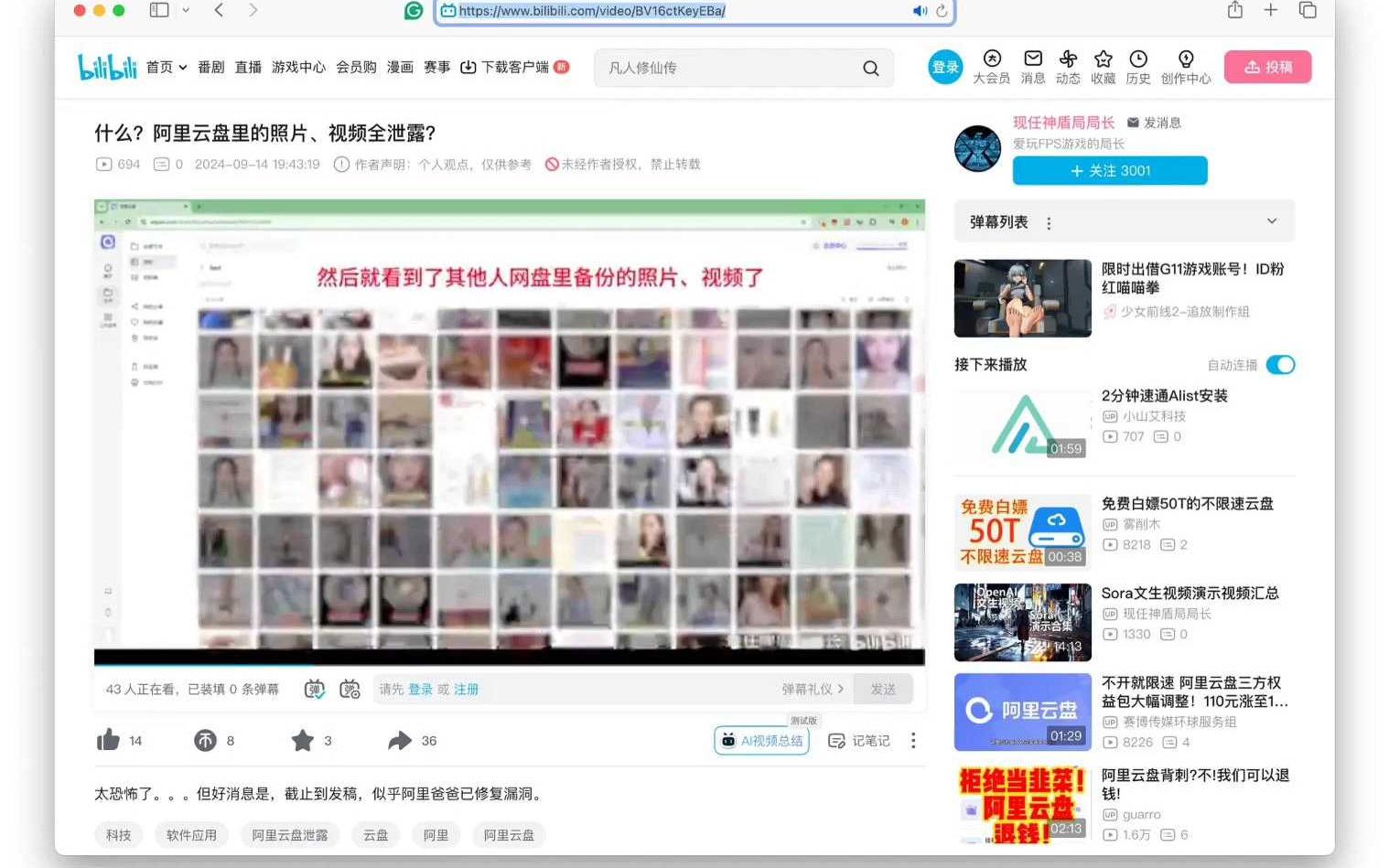Click the uploader avatar image
The height and width of the screenshot is (868, 1389).
tap(977, 148)
